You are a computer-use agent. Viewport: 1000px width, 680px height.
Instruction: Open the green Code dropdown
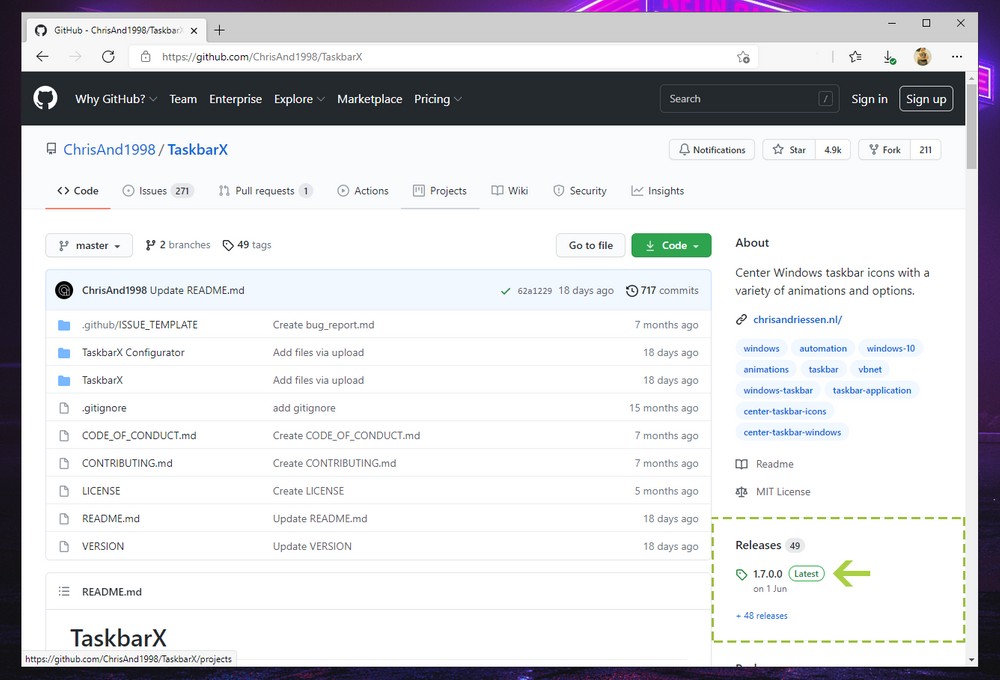(x=671, y=245)
